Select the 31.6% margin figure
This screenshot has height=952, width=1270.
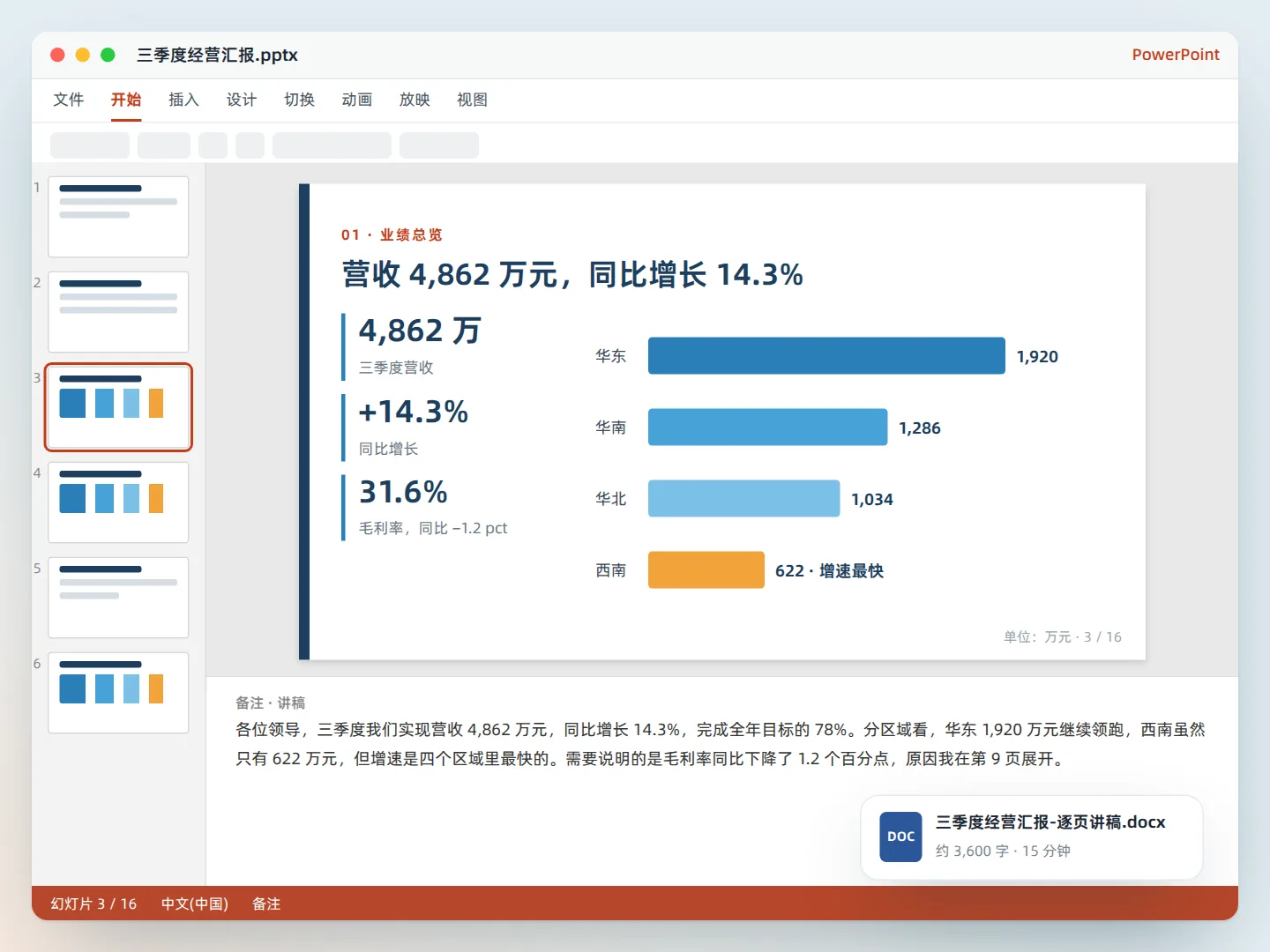tap(403, 492)
